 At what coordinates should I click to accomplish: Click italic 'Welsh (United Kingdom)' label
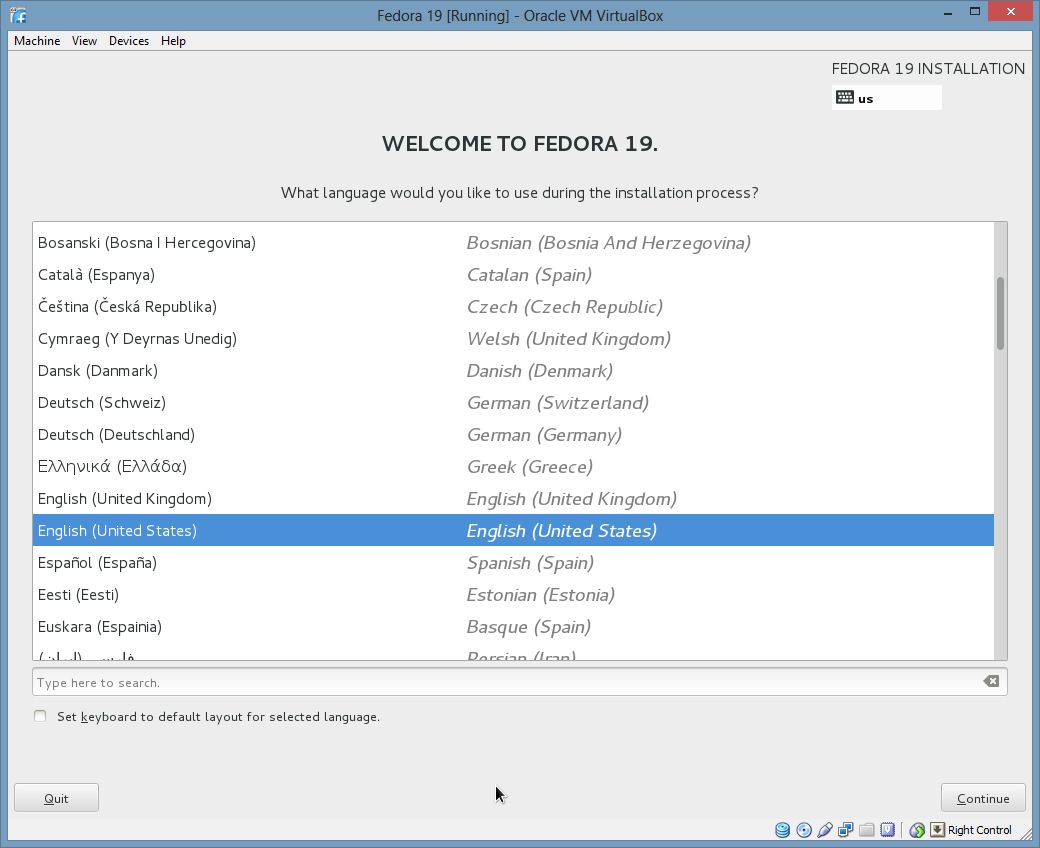click(x=569, y=339)
